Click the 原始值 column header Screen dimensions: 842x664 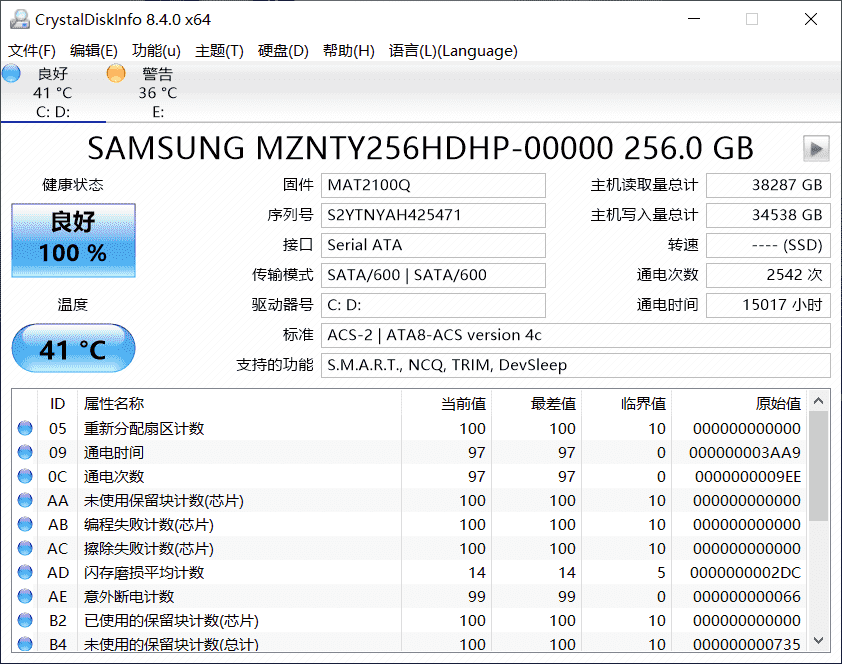point(739,404)
